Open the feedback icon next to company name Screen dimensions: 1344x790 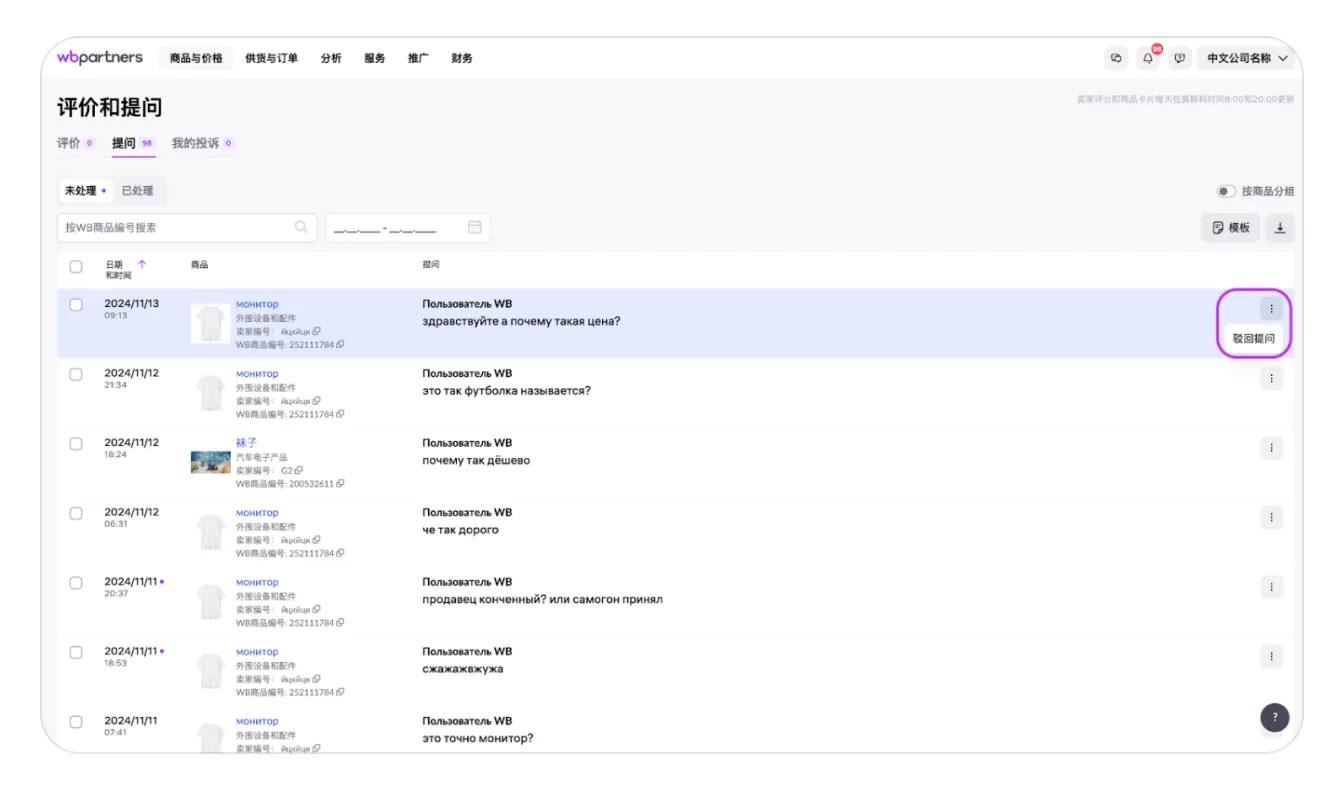click(x=1180, y=59)
